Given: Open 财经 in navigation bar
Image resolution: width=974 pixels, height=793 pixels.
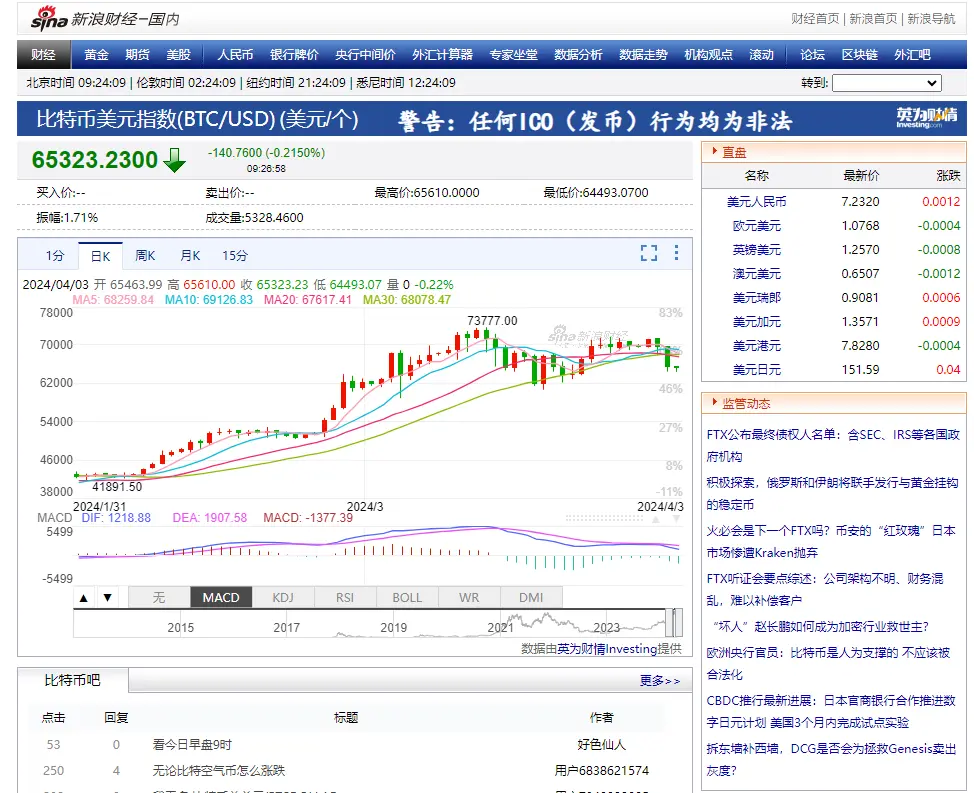Looking at the screenshot, I should click(x=43, y=55).
